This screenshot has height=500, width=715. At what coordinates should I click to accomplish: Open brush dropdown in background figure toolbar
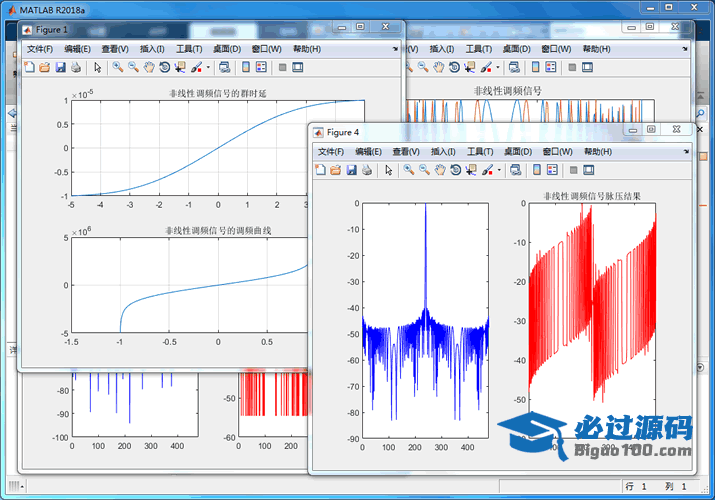click(498, 67)
